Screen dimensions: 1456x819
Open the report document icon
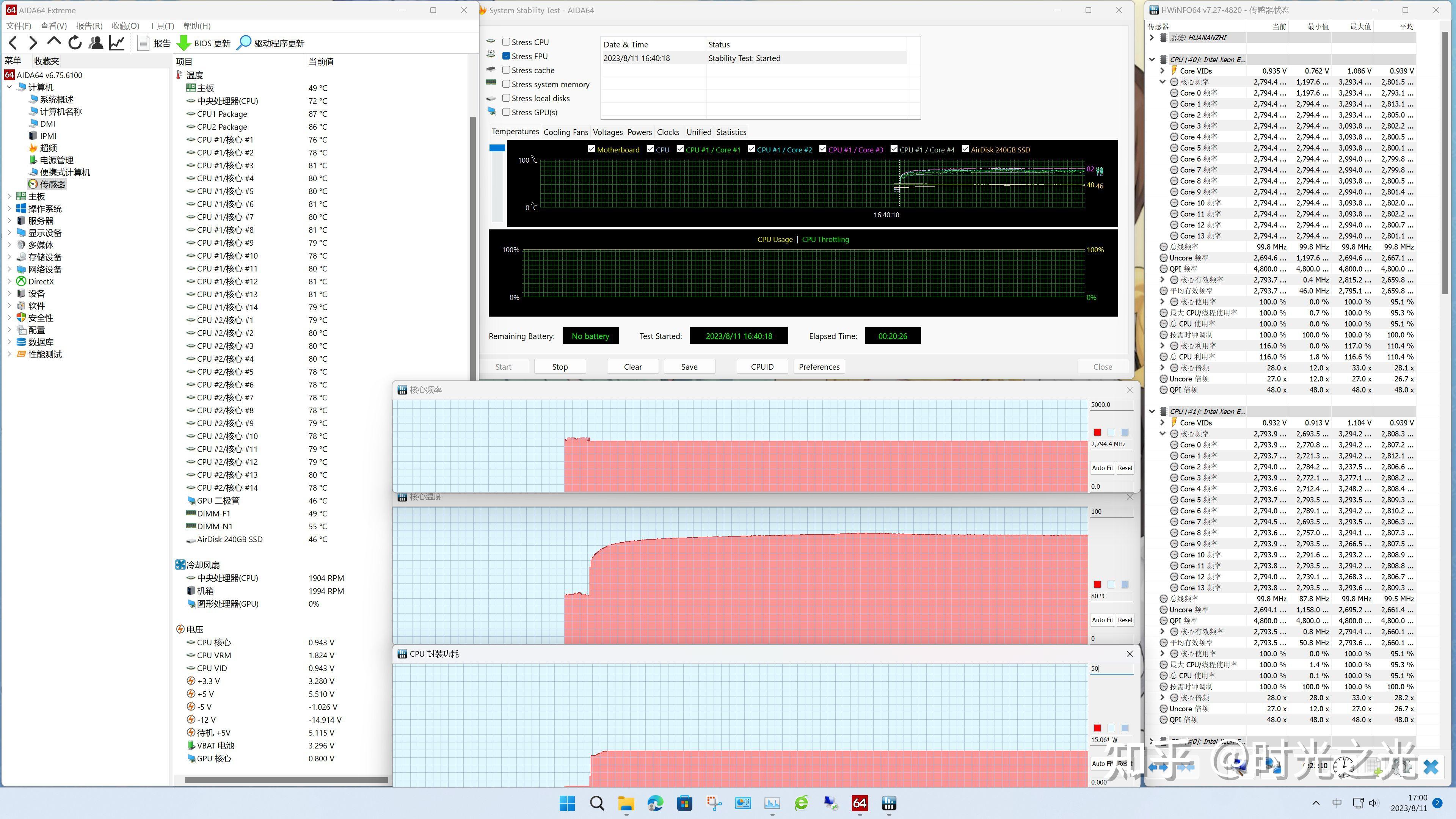tap(144, 43)
